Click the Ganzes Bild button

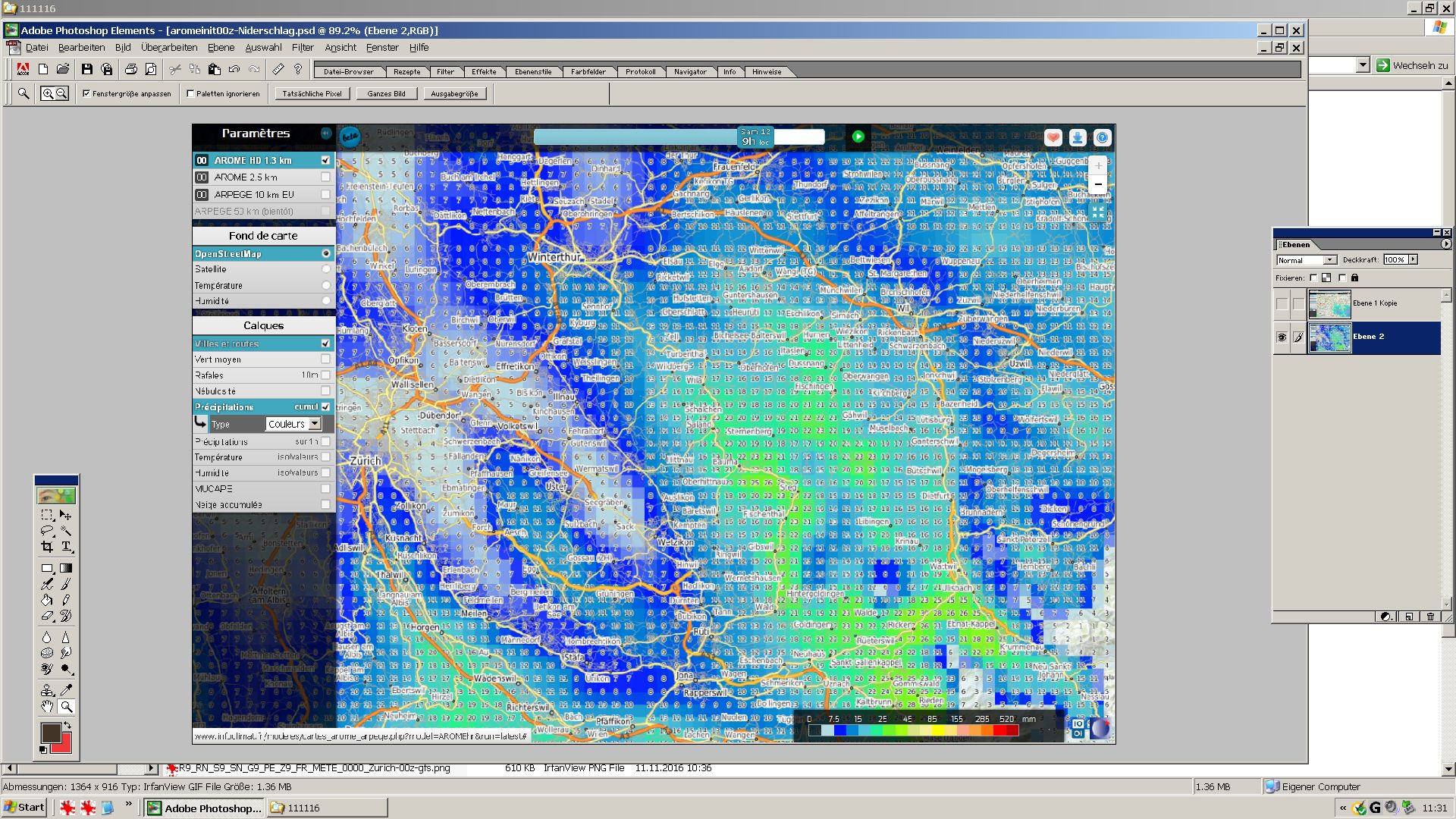tap(386, 94)
